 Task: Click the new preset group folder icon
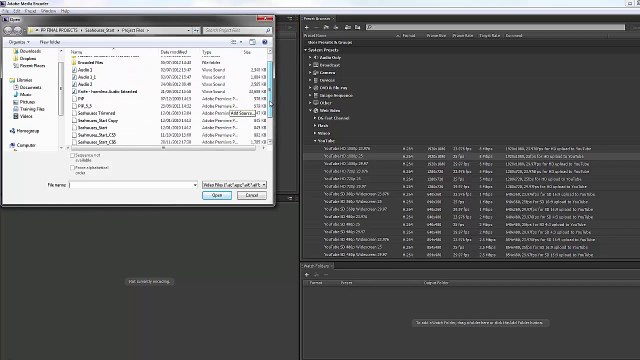tap(326, 27)
